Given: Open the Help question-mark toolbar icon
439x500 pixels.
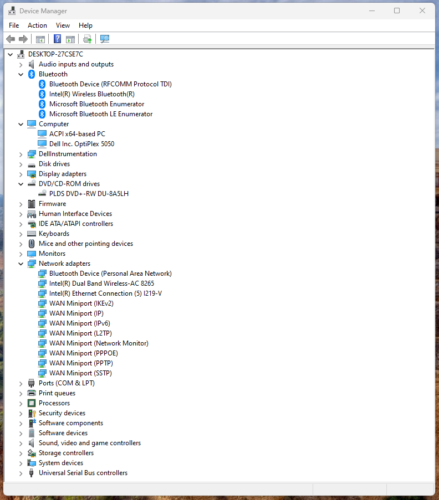Looking at the screenshot, I should [x=57, y=39].
